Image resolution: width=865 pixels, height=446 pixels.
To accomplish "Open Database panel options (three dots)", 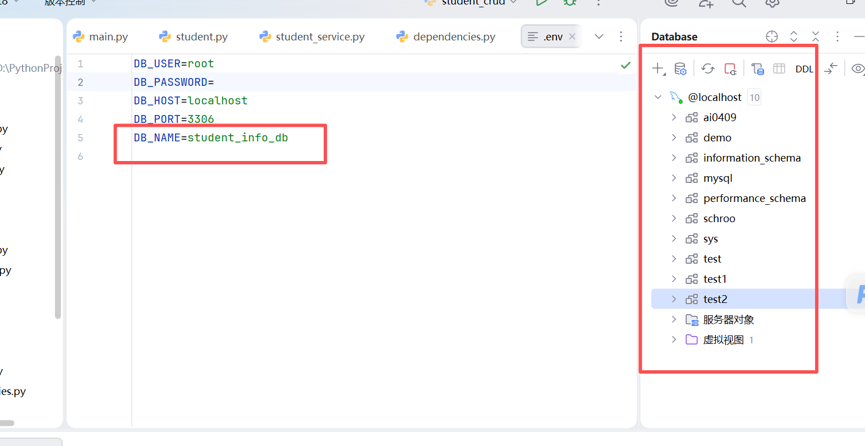I will coord(837,36).
